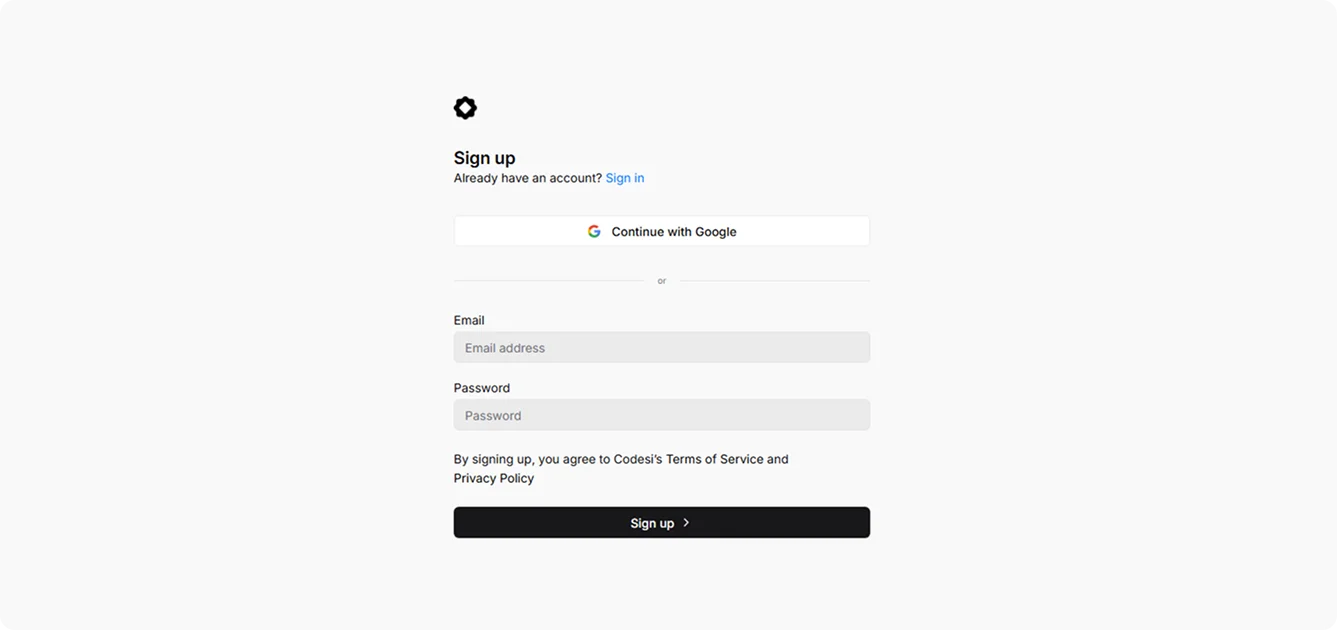Click the "Already have an account?" text
The width and height of the screenshot is (1337, 630).
click(528, 178)
